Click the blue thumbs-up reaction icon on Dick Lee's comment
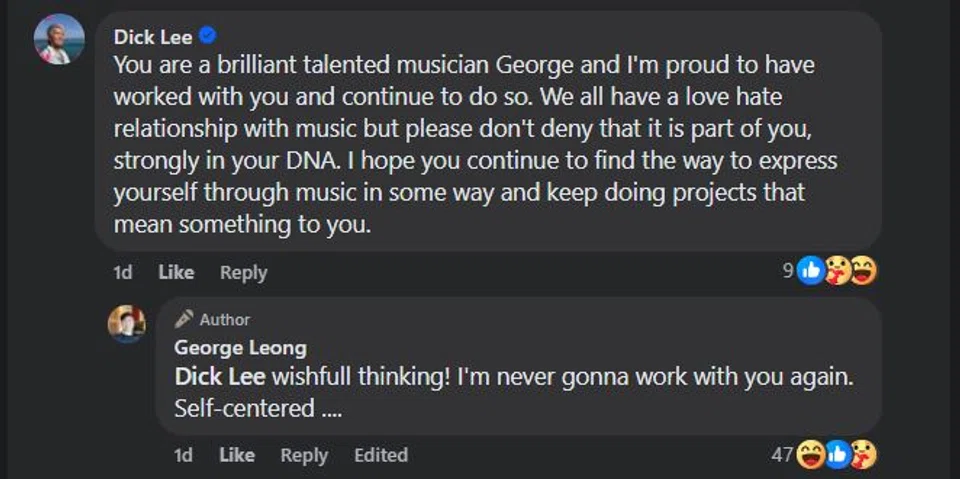Image resolution: width=960 pixels, height=479 pixels. coord(810,270)
